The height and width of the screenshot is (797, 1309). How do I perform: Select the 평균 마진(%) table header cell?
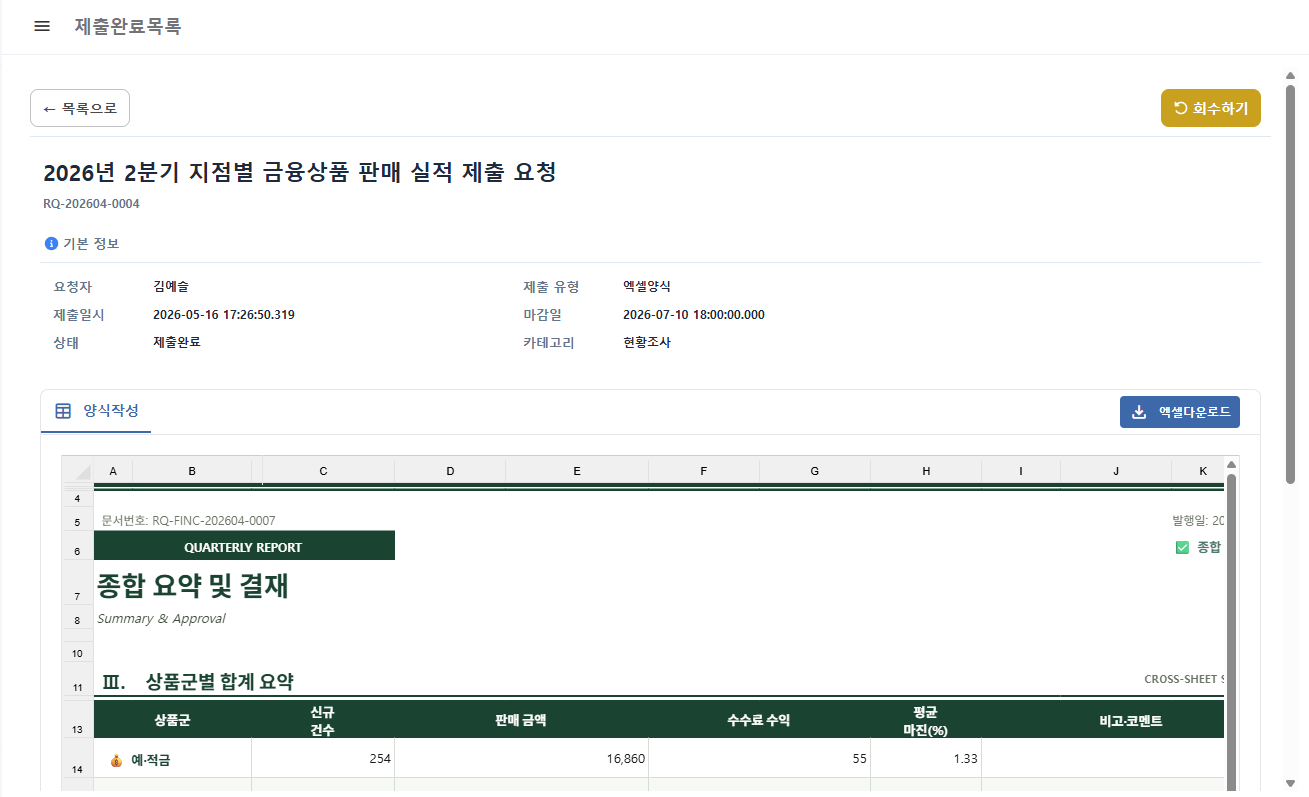pyautogui.click(x=926, y=720)
